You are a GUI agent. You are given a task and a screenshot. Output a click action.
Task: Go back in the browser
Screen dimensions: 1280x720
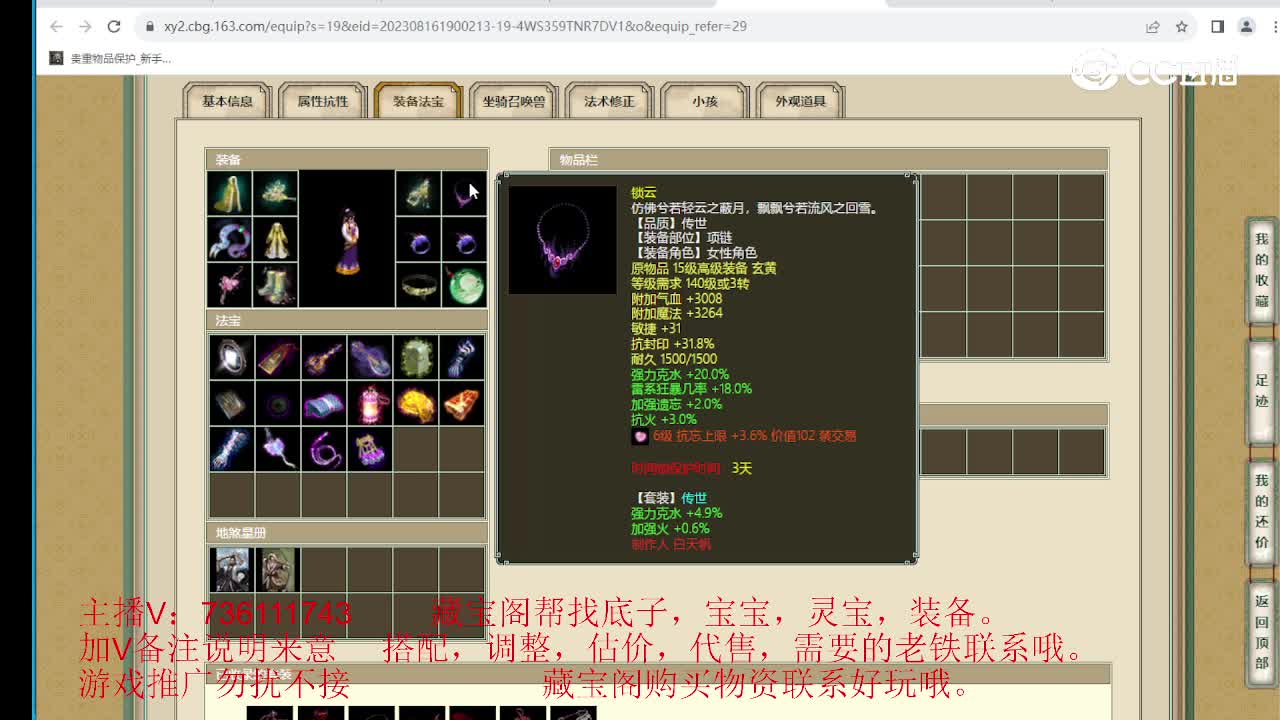point(56,26)
